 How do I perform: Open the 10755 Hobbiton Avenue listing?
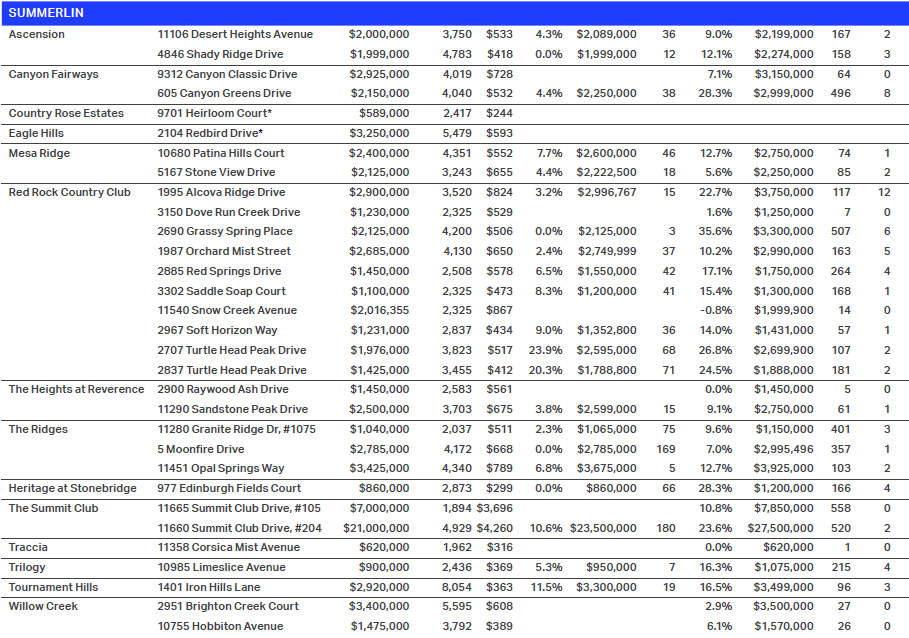tap(220, 626)
